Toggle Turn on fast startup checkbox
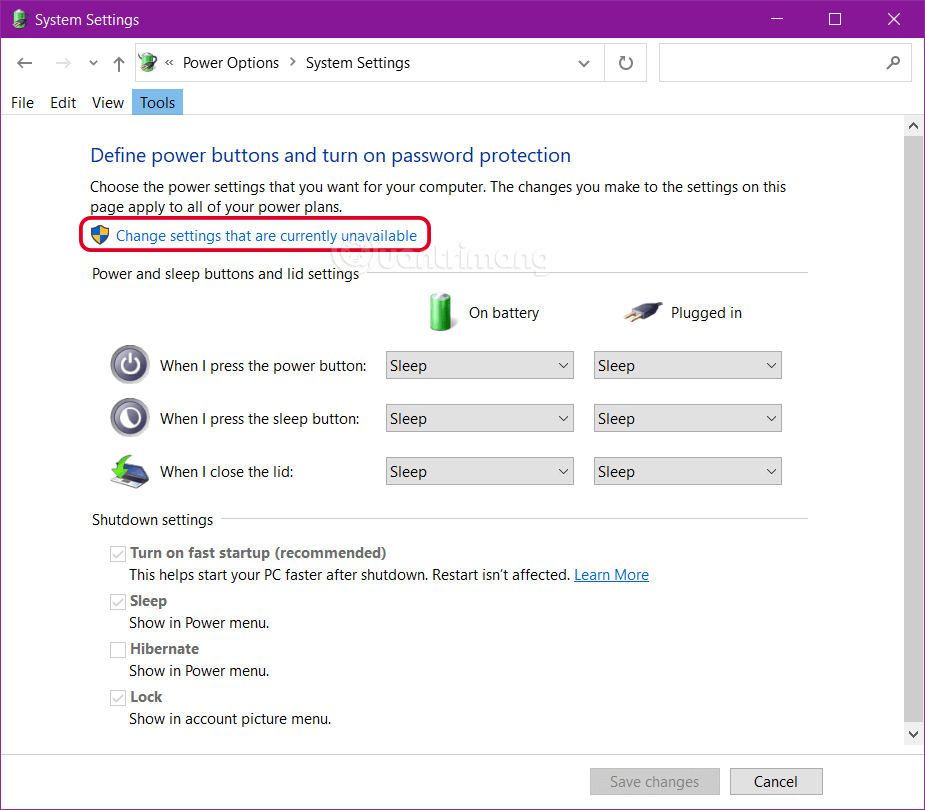This screenshot has width=925, height=810. click(118, 553)
